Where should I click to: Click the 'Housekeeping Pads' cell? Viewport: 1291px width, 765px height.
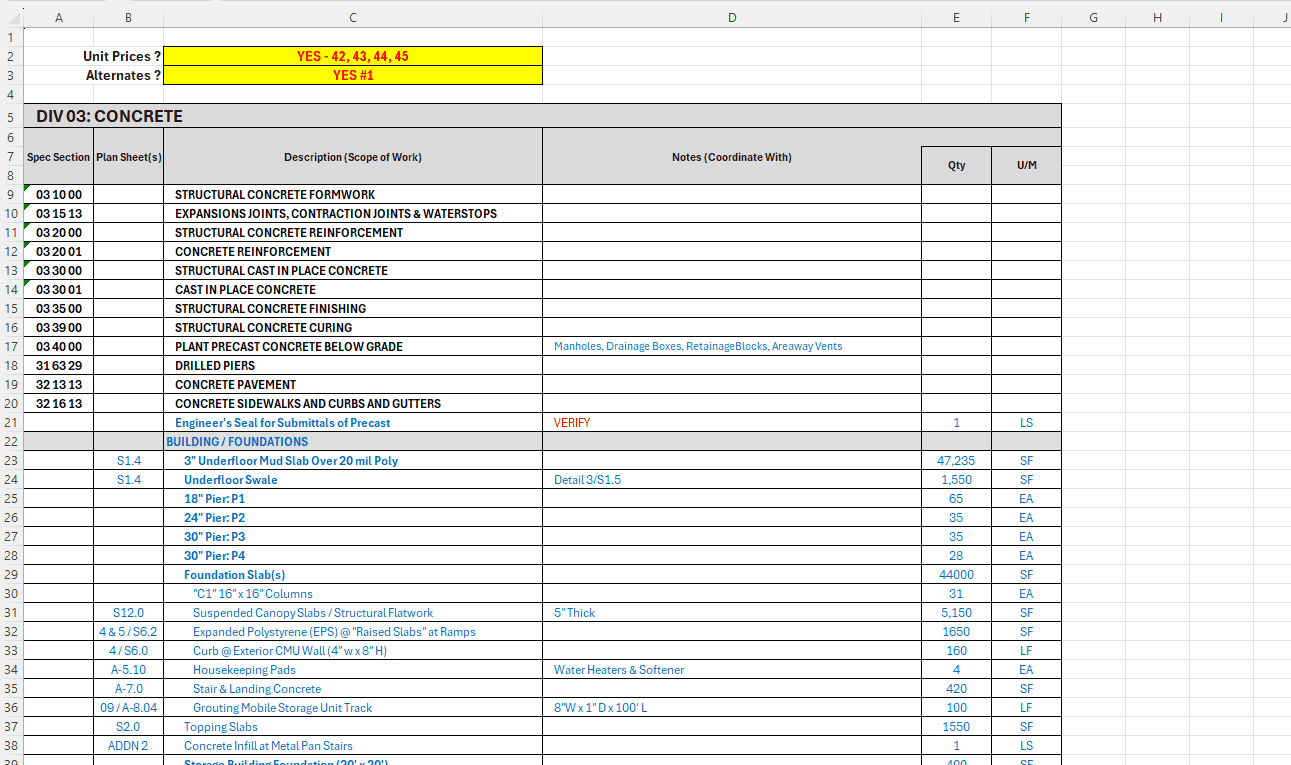pos(353,669)
